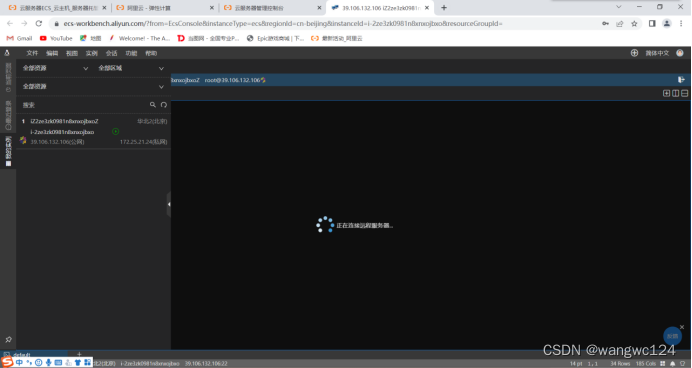Click the shield icon in status bar
This screenshot has height=368, width=692.
pyautogui.click(x=683, y=364)
